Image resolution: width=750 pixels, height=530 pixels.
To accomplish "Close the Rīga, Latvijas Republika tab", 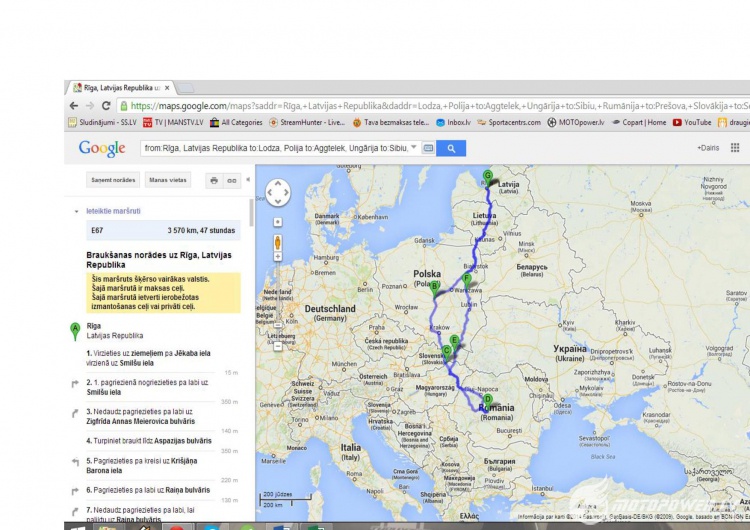I will point(167,88).
